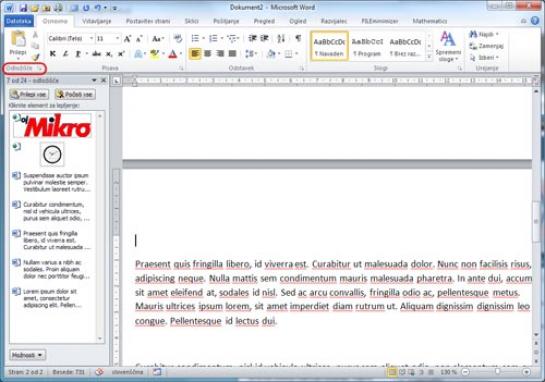Toggle subscript formatting
The width and height of the screenshot is (545, 382).
pyautogui.click(x=109, y=54)
